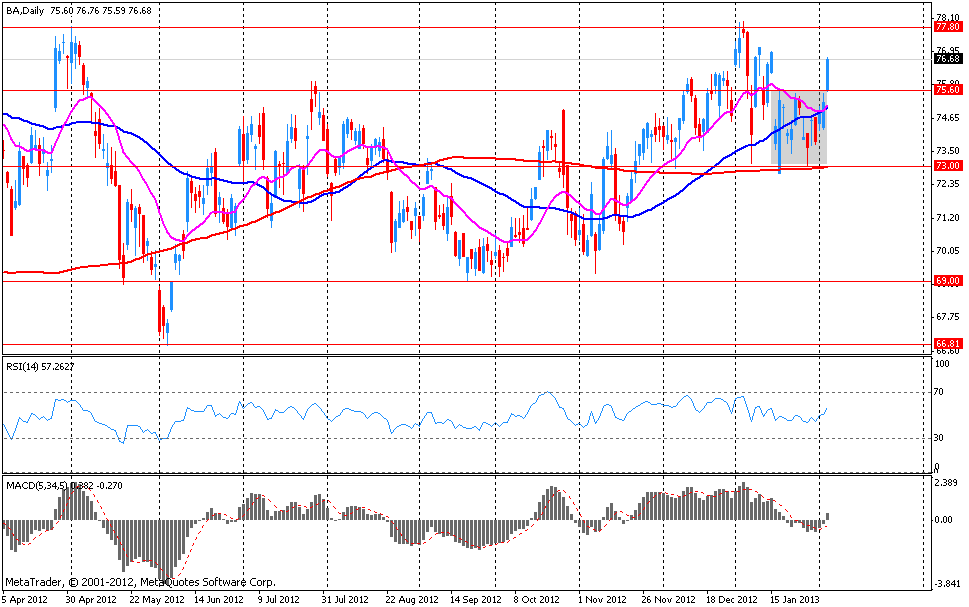Click the red 73.00 support level tag
The height and width of the screenshot is (607, 969).
[x=946, y=166]
